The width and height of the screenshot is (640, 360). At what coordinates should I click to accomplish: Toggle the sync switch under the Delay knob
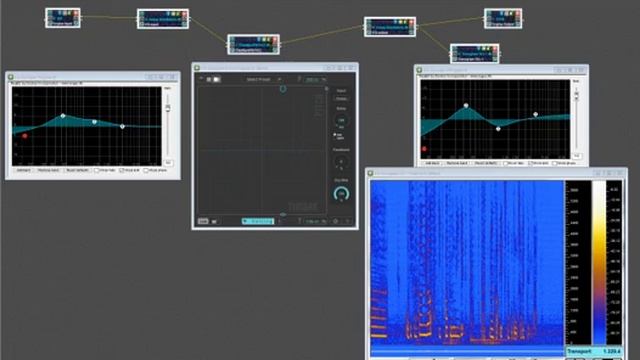(335, 135)
